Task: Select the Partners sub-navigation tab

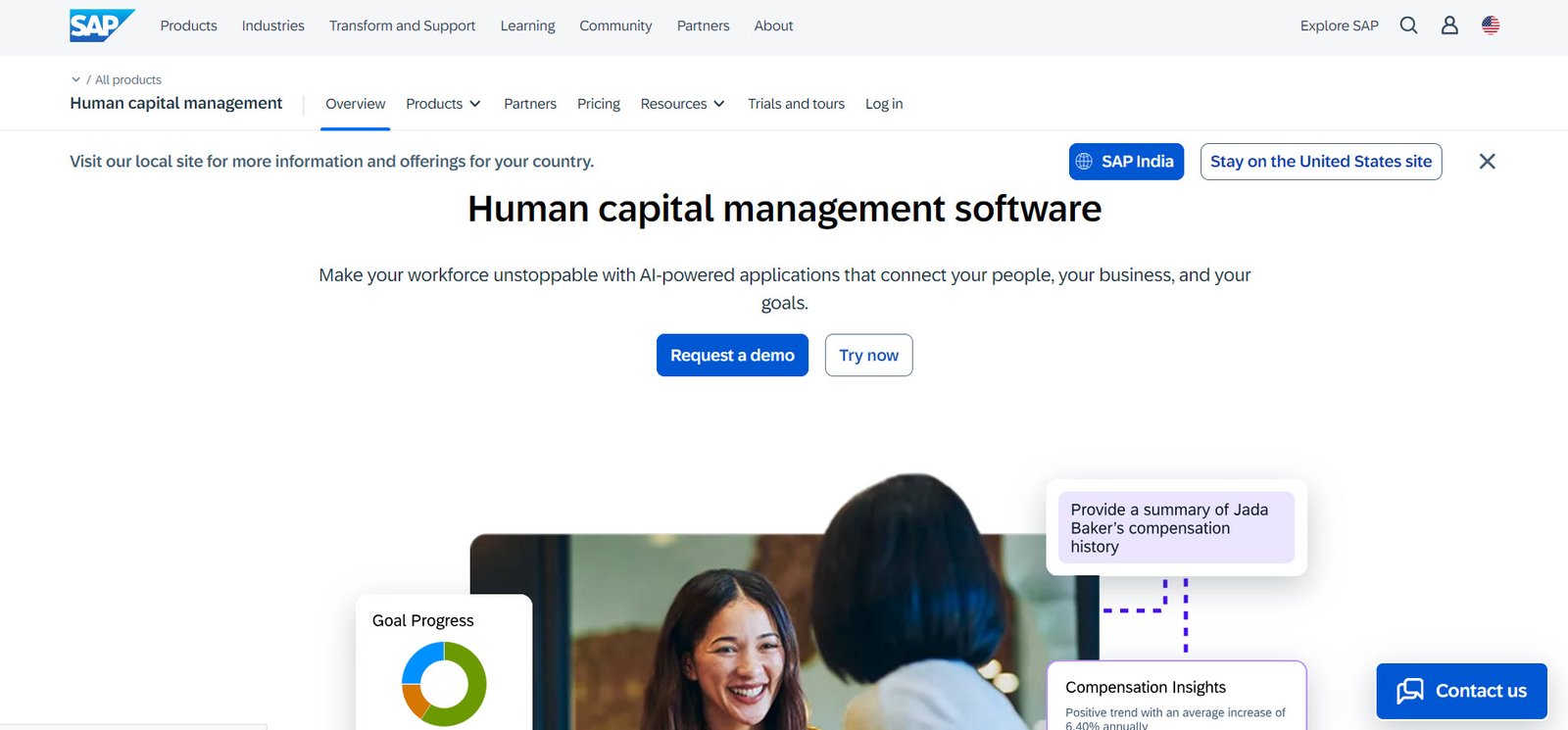Action: coord(530,104)
